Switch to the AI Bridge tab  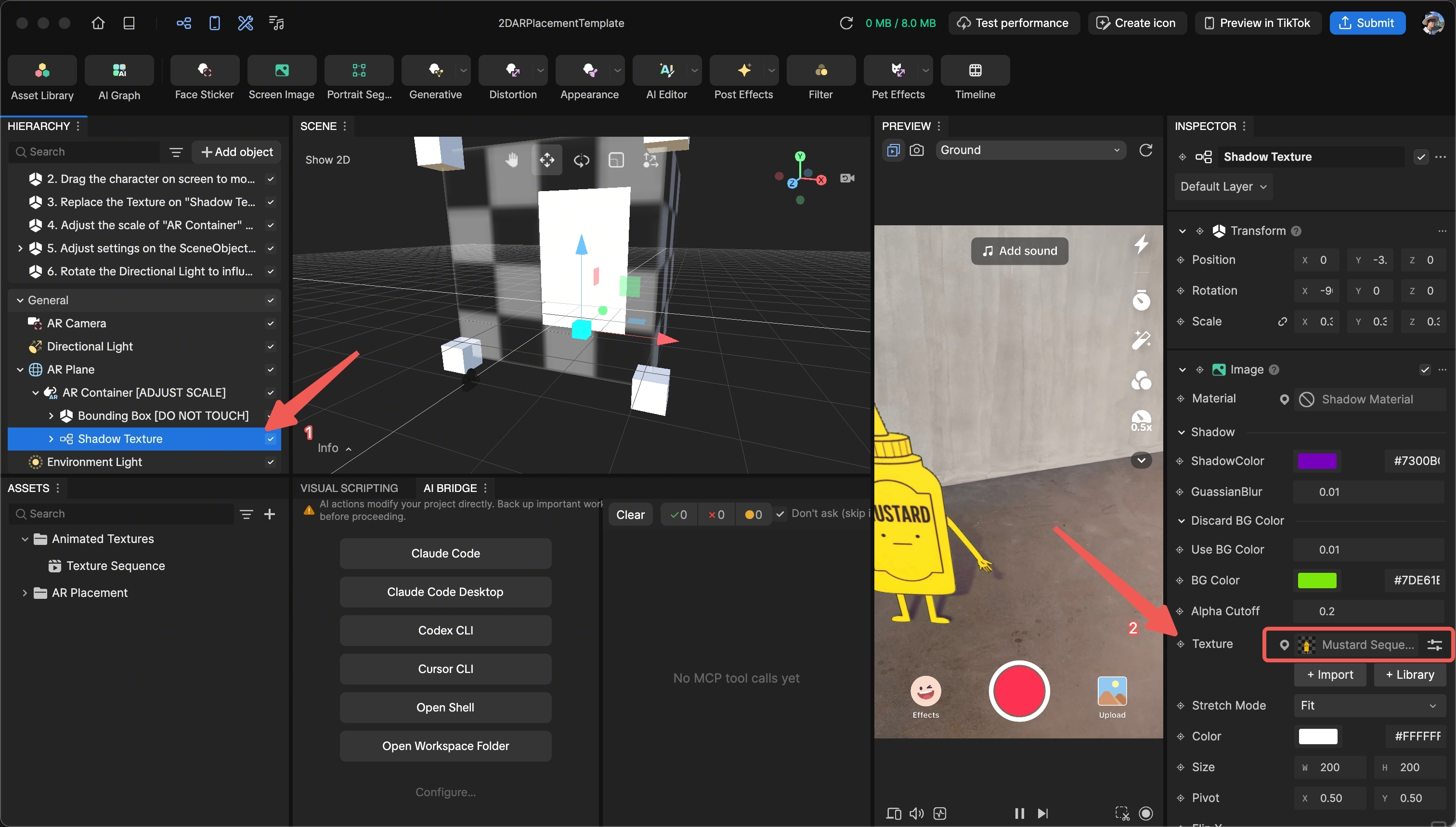tap(450, 488)
